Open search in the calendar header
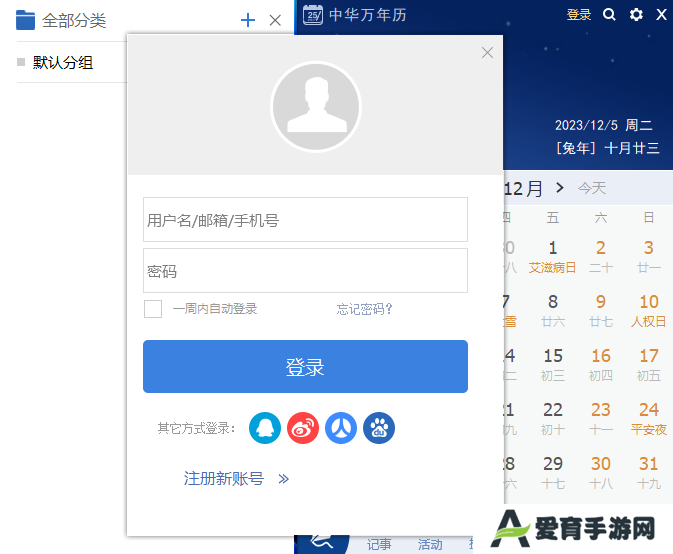Screen dimensions: 673x554 click(x=609, y=15)
